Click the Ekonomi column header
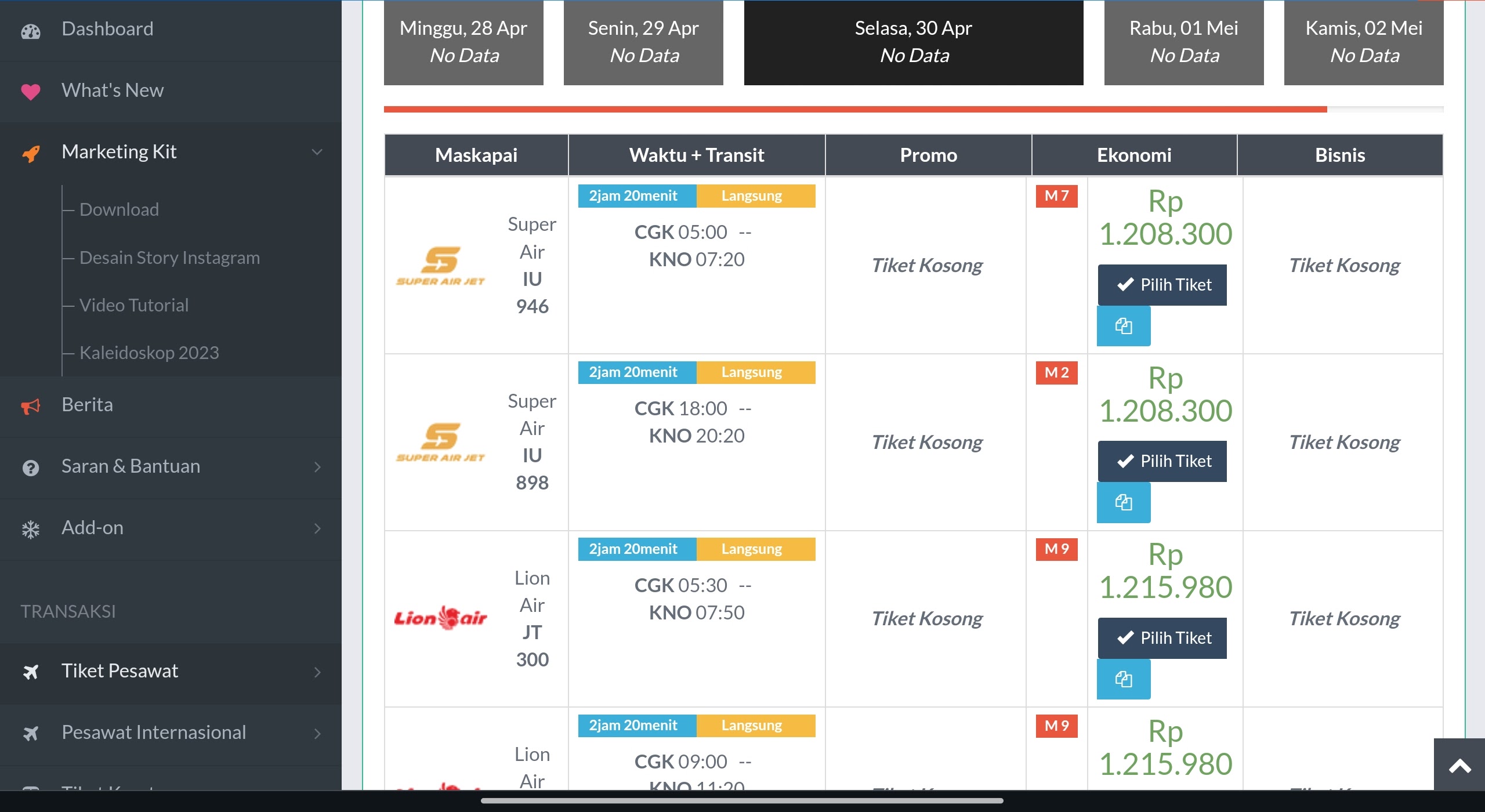 pyautogui.click(x=1134, y=155)
